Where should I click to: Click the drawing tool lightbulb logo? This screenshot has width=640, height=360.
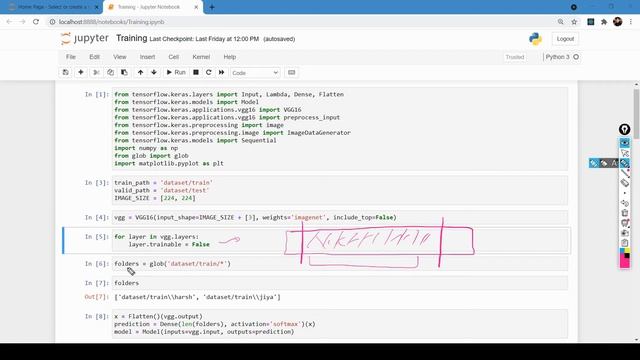624,129
